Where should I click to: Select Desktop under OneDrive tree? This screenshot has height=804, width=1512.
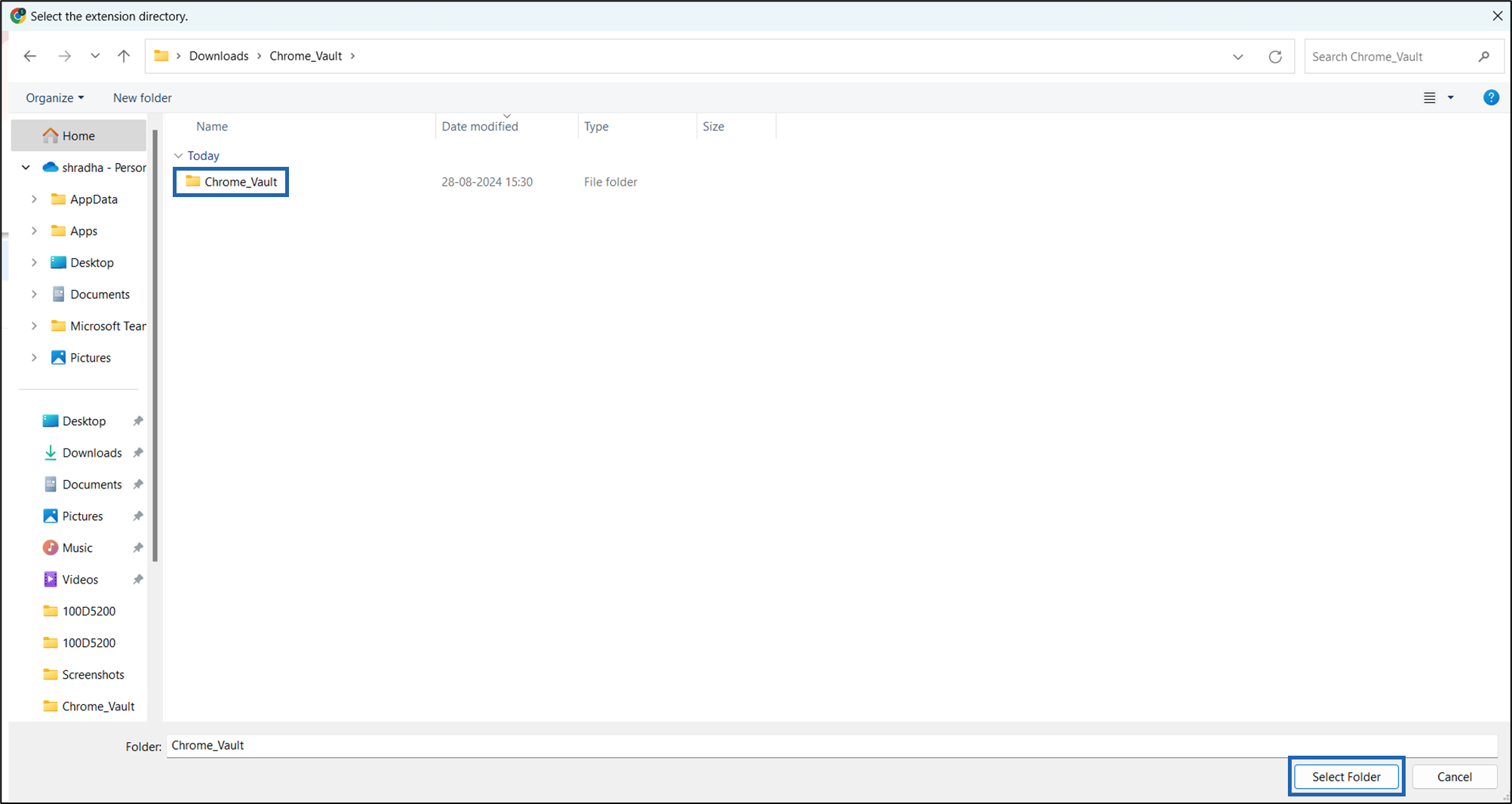point(82,263)
